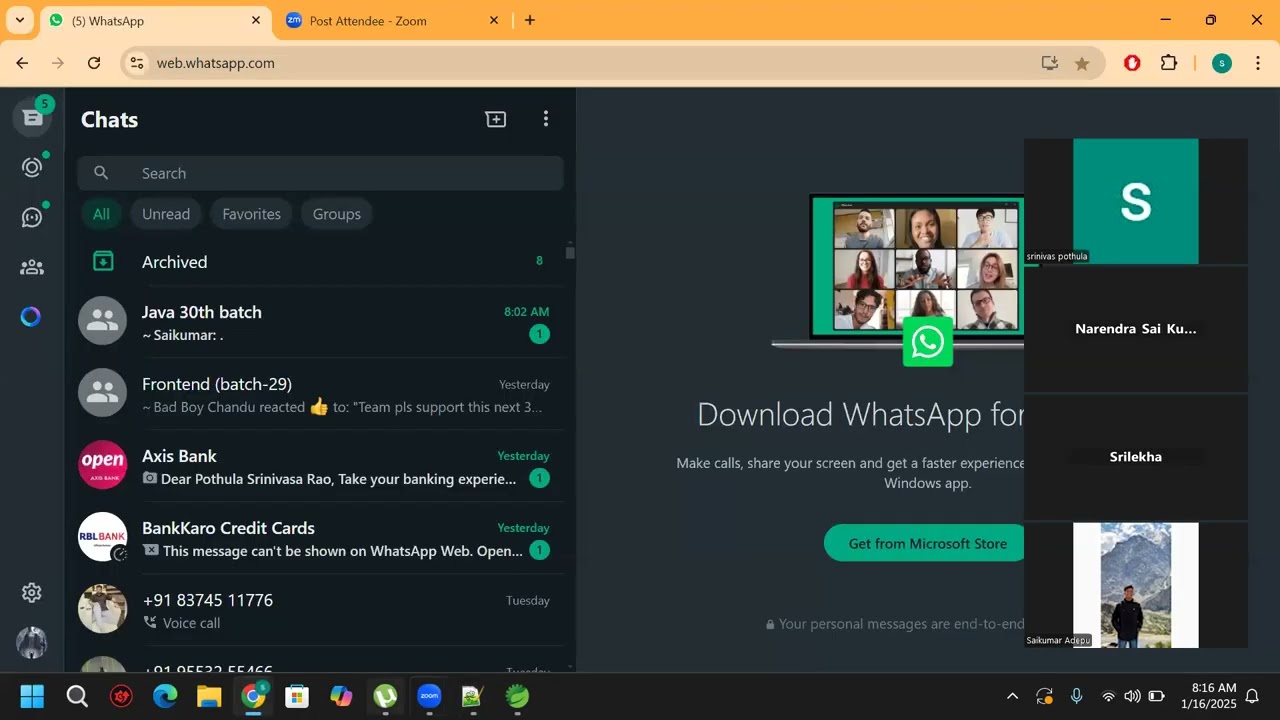This screenshot has width=1280, height=720.
Task: Reload the WhatsApp page
Action: click(x=94, y=63)
